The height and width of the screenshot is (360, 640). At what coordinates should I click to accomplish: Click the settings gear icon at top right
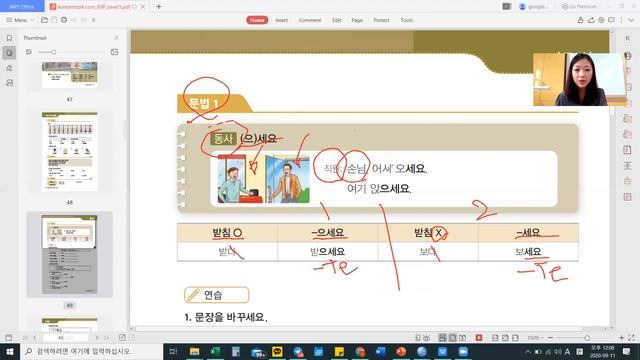[x=601, y=20]
